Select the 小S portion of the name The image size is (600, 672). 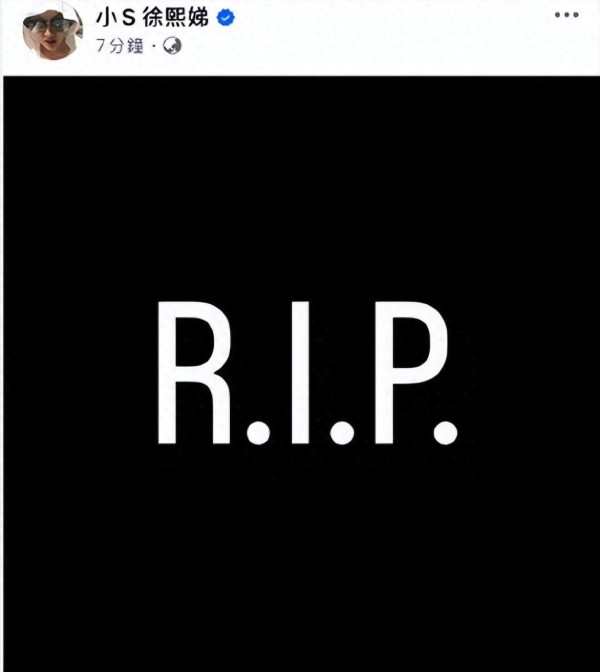[x=116, y=18]
